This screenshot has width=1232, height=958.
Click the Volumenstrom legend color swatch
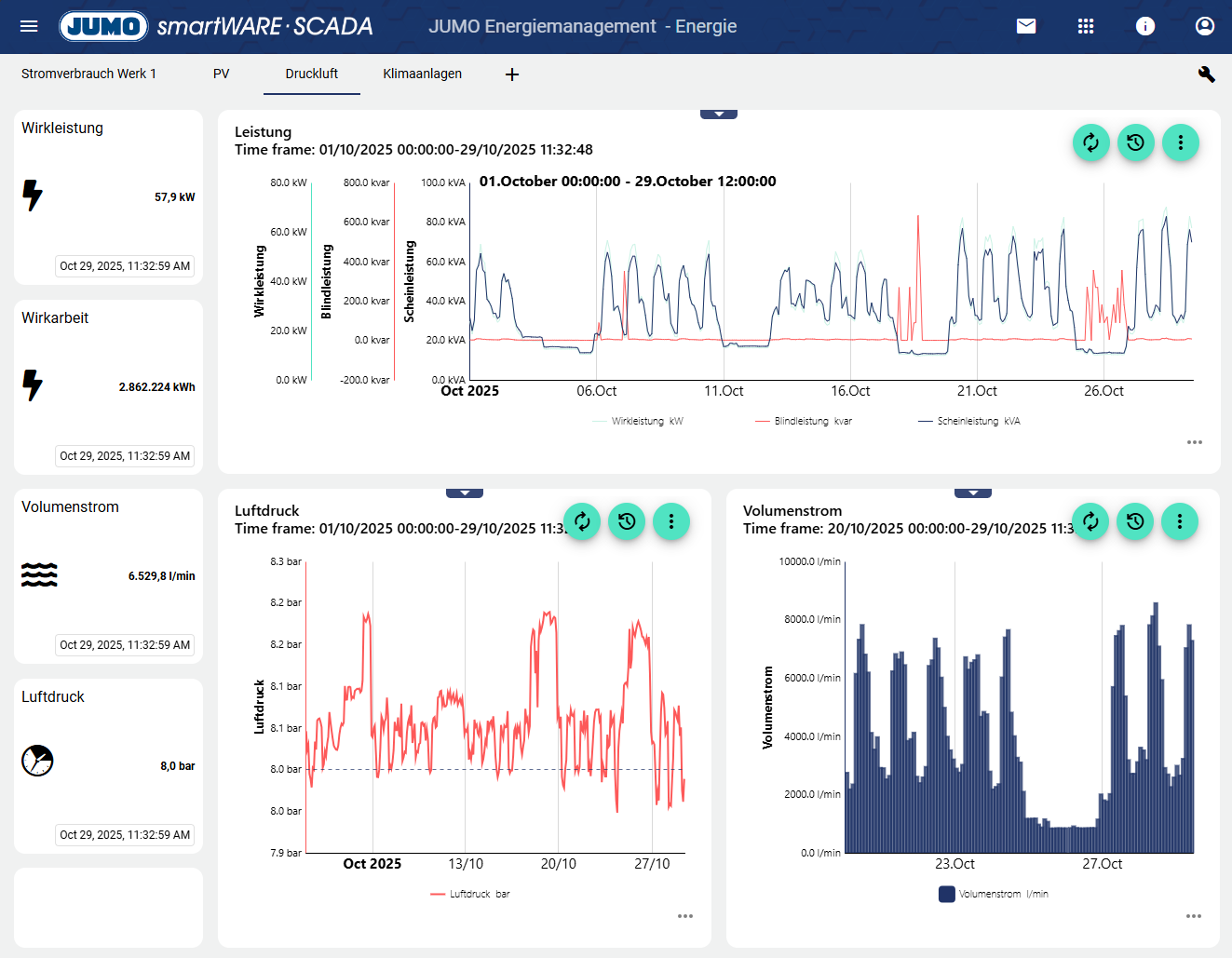click(947, 894)
